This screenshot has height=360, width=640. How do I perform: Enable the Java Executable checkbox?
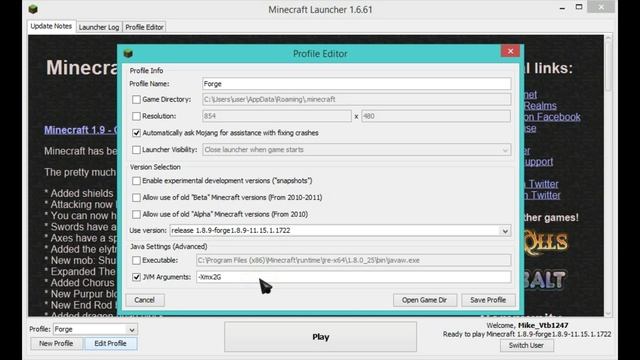136,260
